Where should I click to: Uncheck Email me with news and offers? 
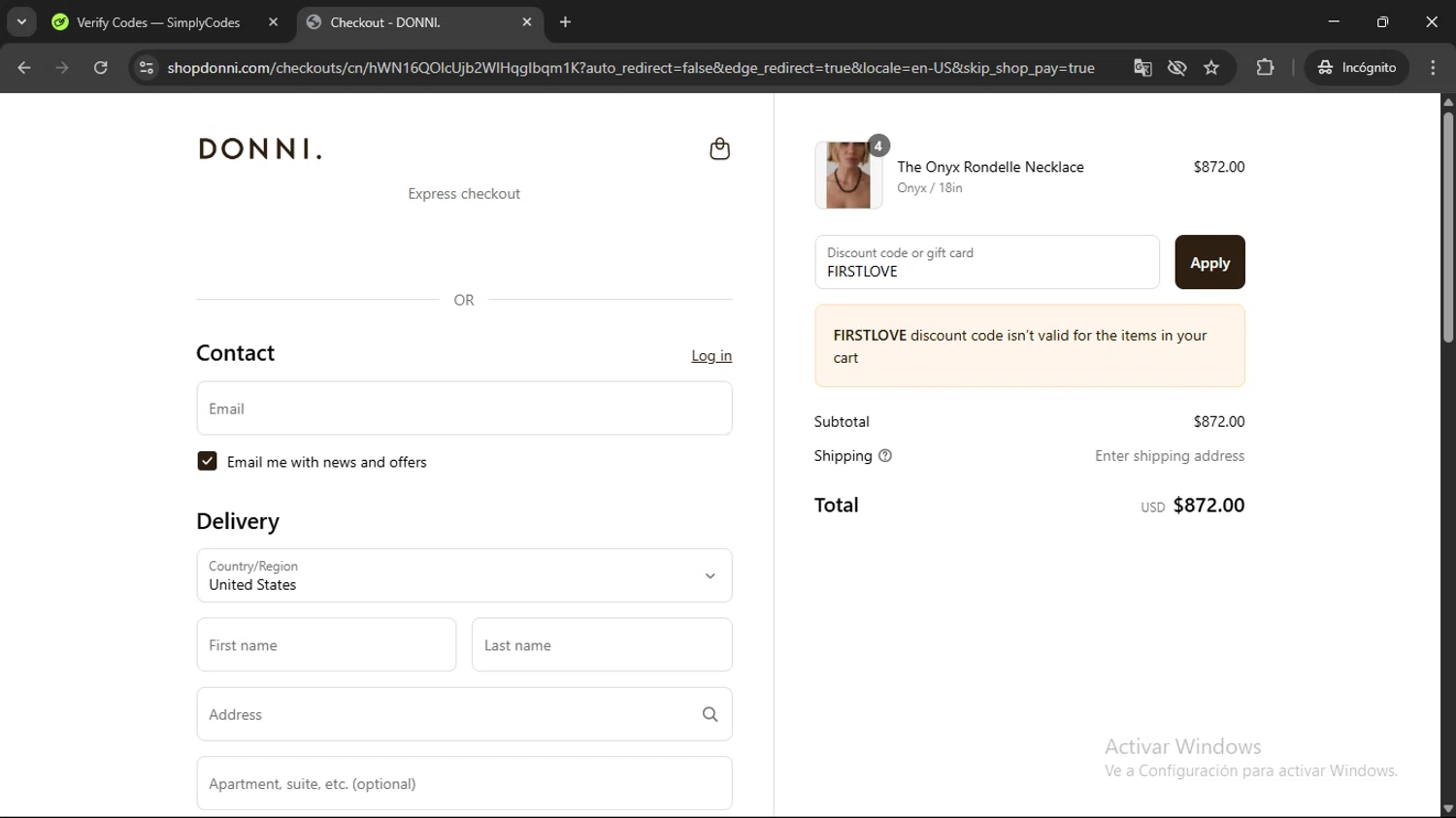[x=207, y=462]
